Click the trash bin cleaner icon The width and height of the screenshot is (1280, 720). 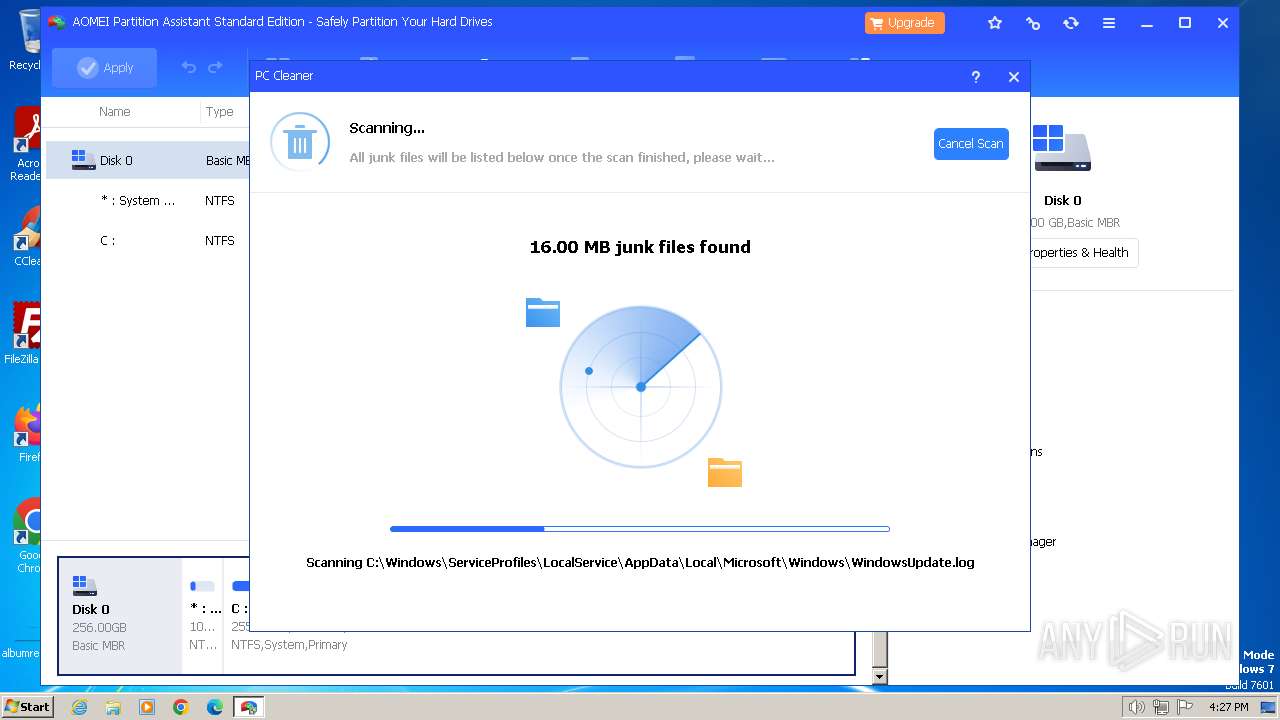[300, 142]
